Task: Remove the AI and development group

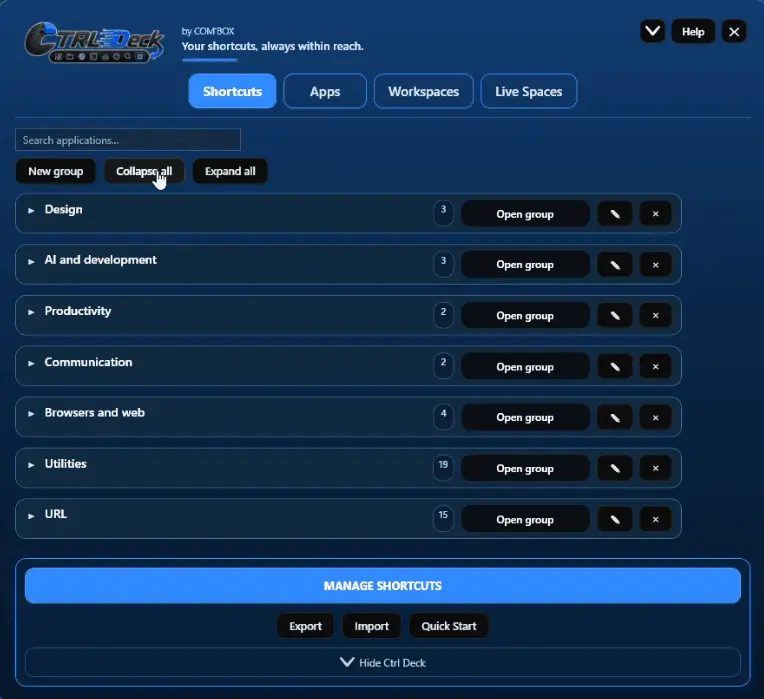Action: (x=655, y=265)
